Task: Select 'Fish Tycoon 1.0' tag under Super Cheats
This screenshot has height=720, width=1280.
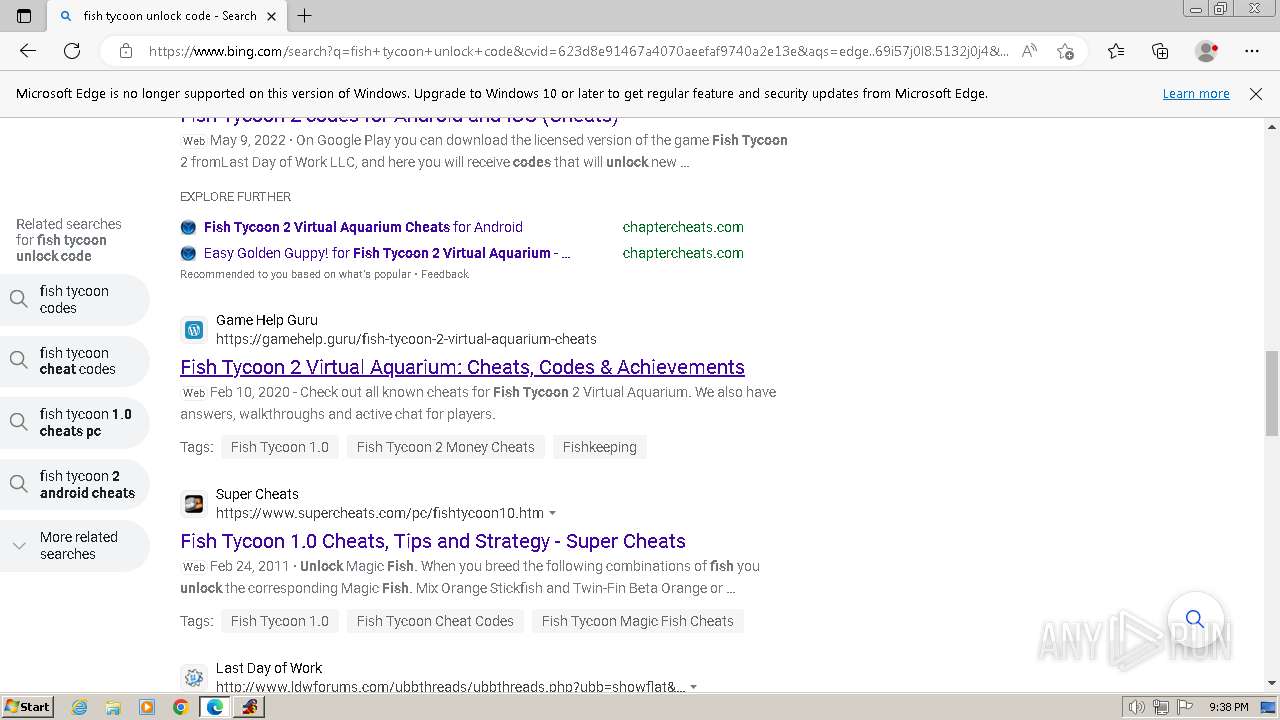Action: (x=280, y=621)
